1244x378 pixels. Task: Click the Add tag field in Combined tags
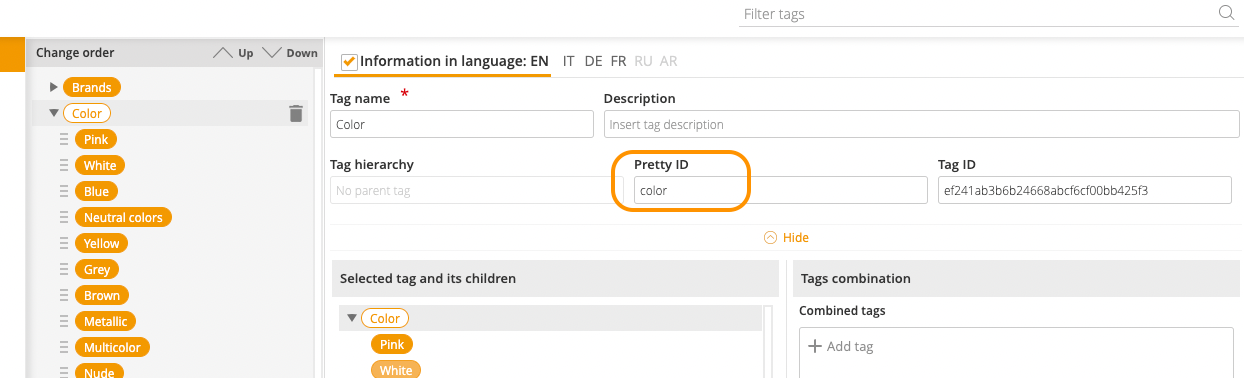1015,352
